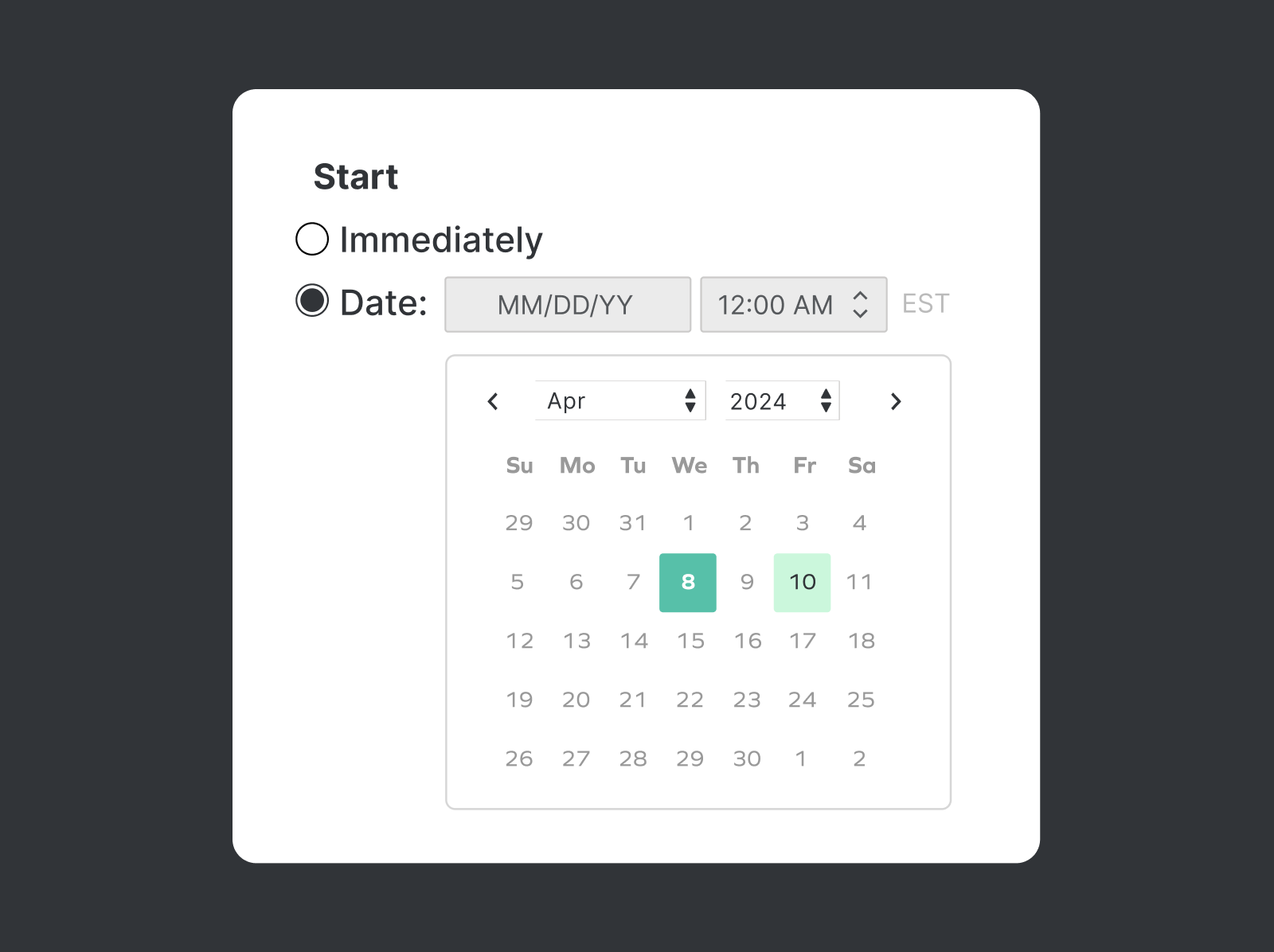The height and width of the screenshot is (952, 1274).
Task: Click the 'Su' weekday column header
Action: coord(519,466)
